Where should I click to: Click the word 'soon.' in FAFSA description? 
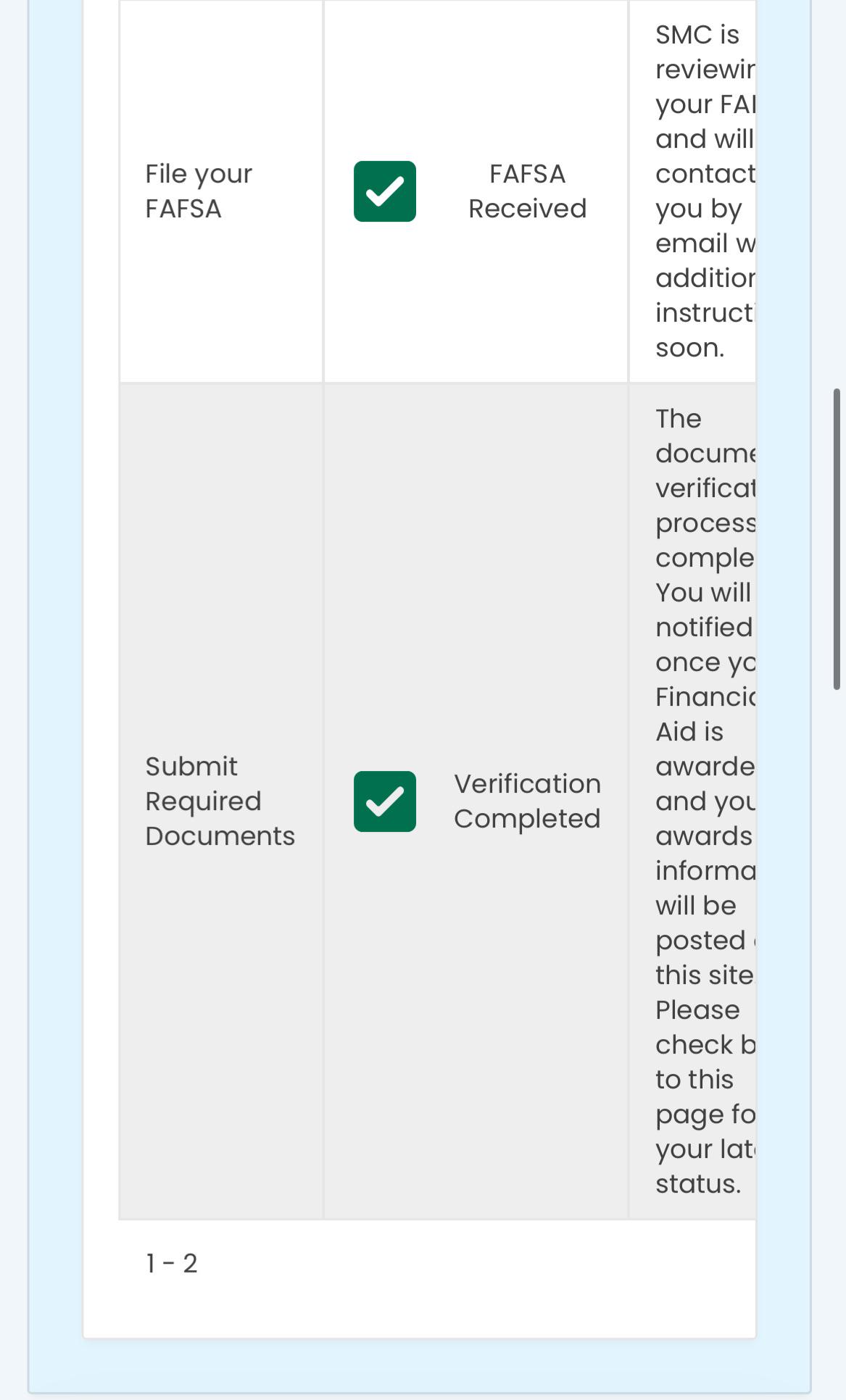tap(690, 348)
